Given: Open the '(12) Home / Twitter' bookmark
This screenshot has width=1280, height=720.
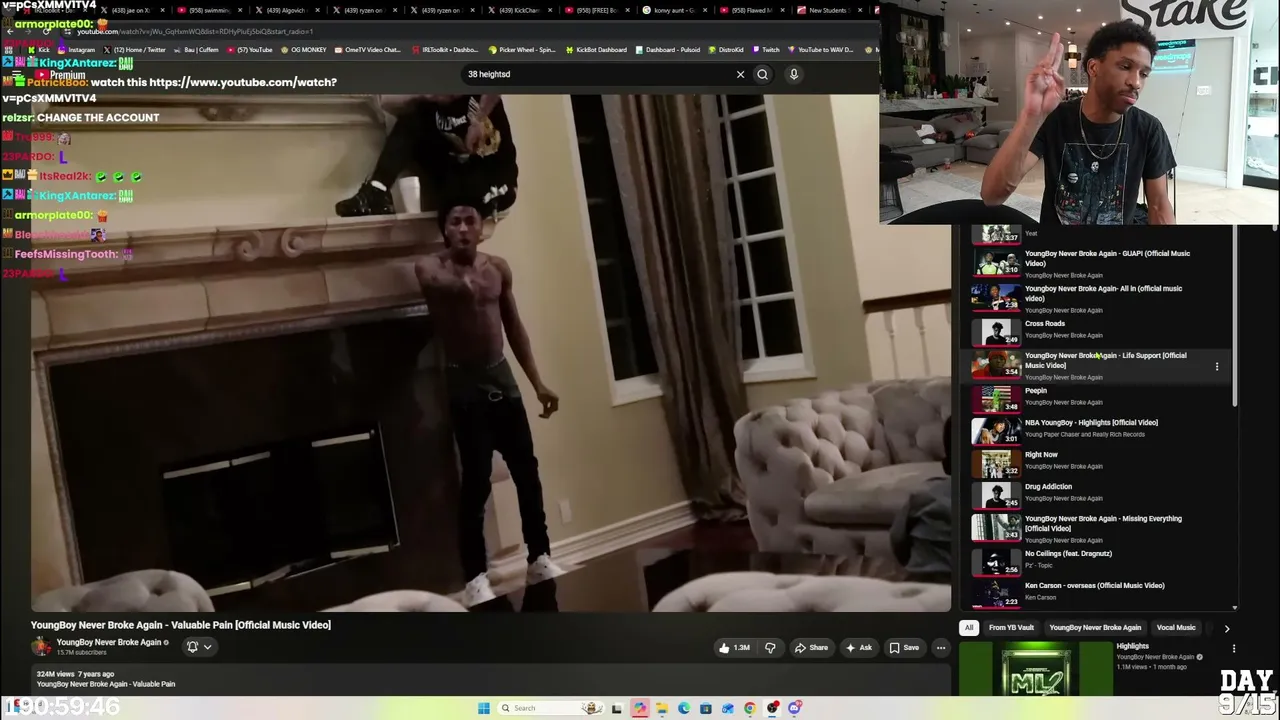Looking at the screenshot, I should [x=134, y=50].
